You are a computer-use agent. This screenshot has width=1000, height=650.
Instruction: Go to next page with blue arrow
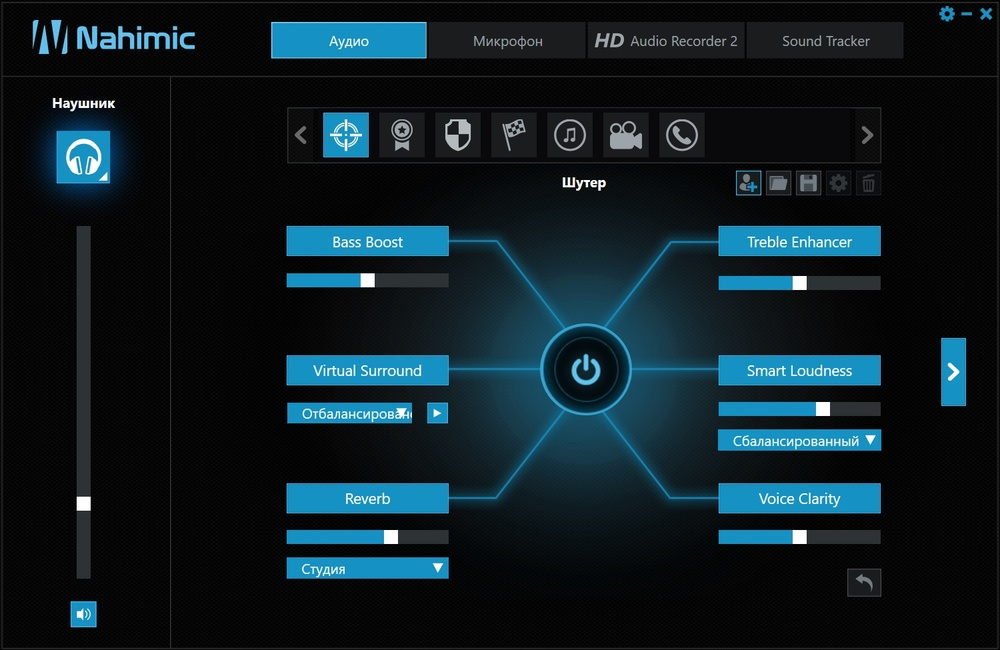[x=953, y=372]
